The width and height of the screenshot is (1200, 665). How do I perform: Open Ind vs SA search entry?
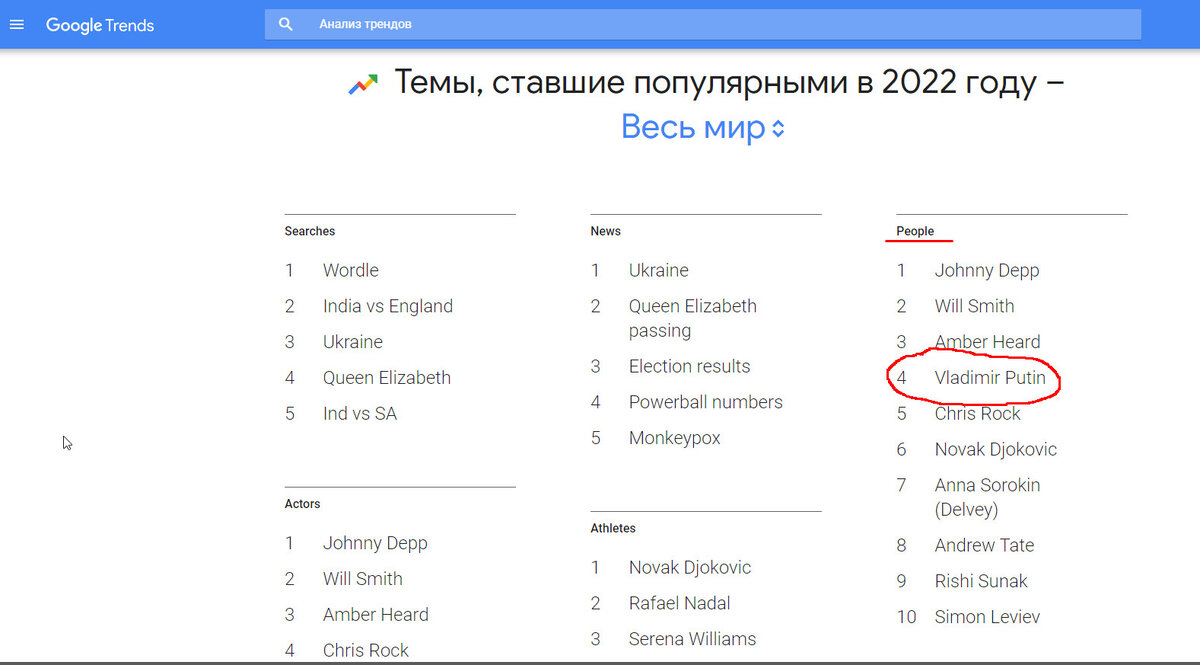click(360, 414)
